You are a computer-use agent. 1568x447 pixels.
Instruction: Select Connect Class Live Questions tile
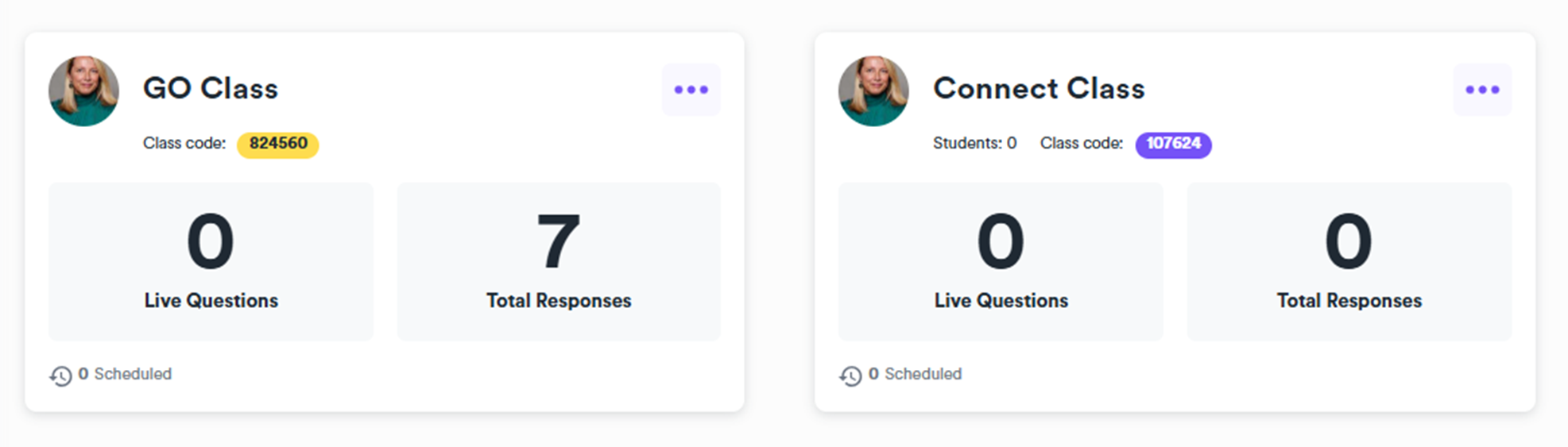pyautogui.click(x=1001, y=261)
